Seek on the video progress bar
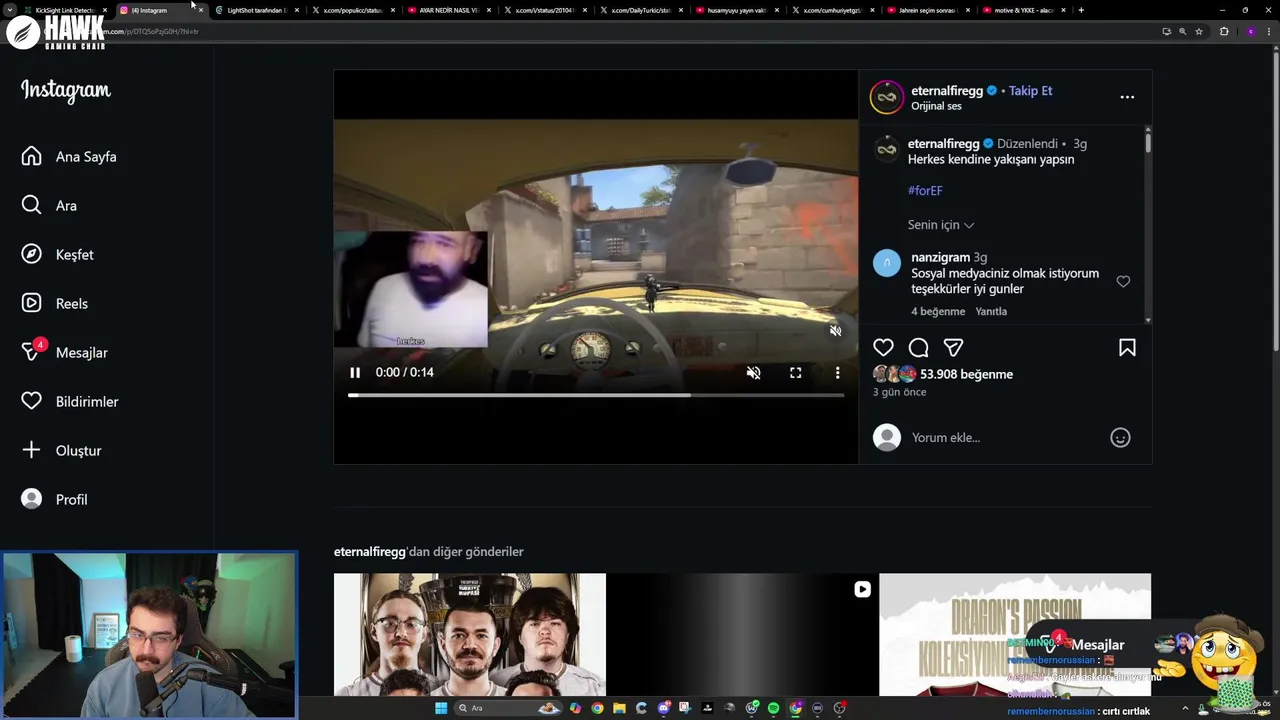The height and width of the screenshot is (720, 1280). pos(596,395)
